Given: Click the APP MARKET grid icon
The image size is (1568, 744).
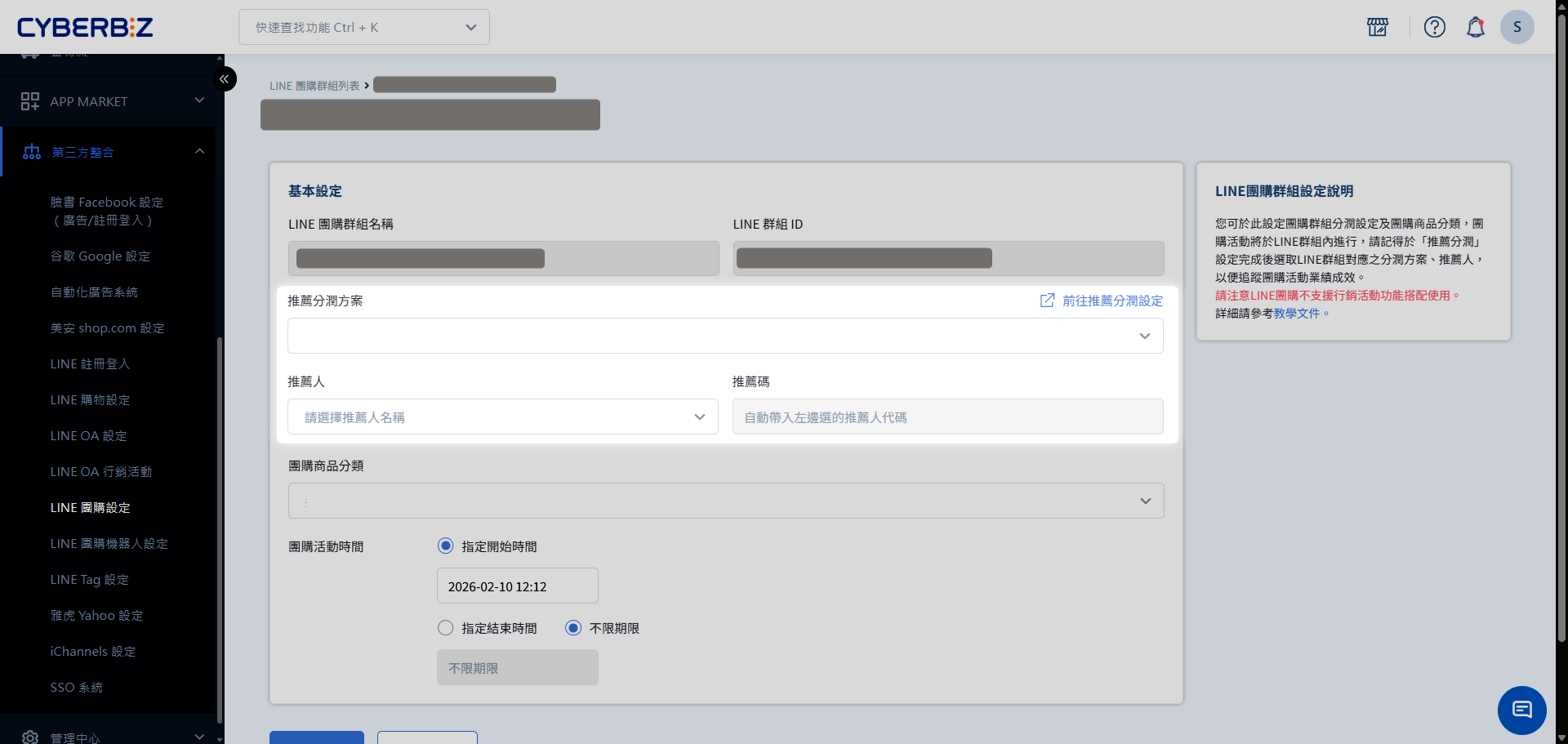Looking at the screenshot, I should (30, 101).
